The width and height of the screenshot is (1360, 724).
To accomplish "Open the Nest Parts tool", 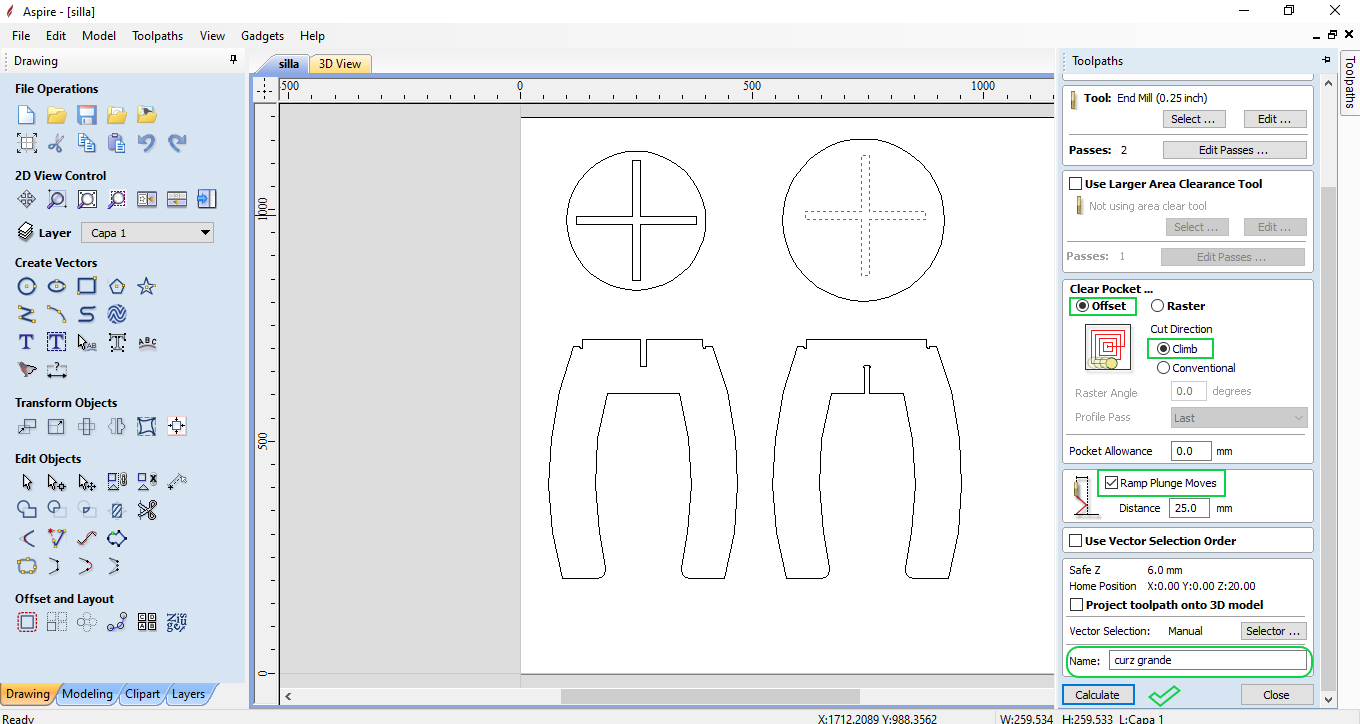I will (x=177, y=622).
